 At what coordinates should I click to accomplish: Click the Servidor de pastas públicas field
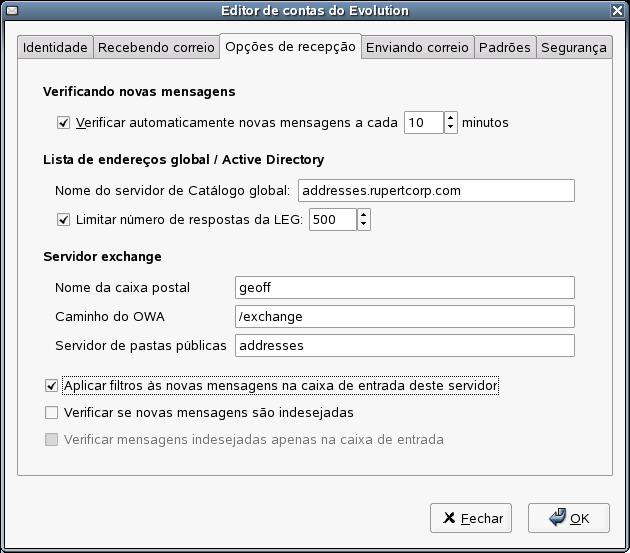(405, 345)
